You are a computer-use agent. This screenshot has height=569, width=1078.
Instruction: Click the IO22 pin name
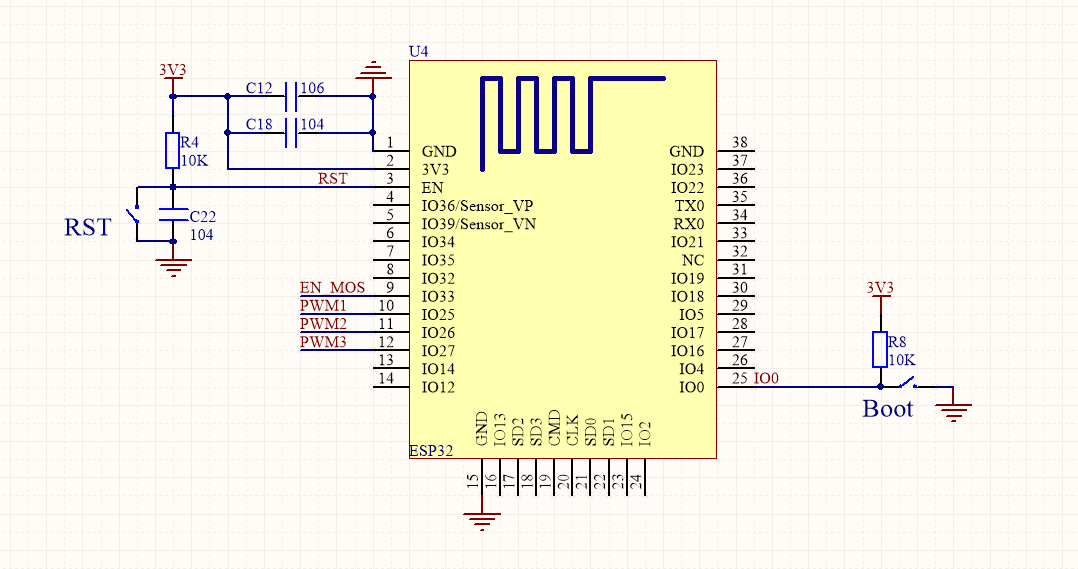[x=688, y=188]
